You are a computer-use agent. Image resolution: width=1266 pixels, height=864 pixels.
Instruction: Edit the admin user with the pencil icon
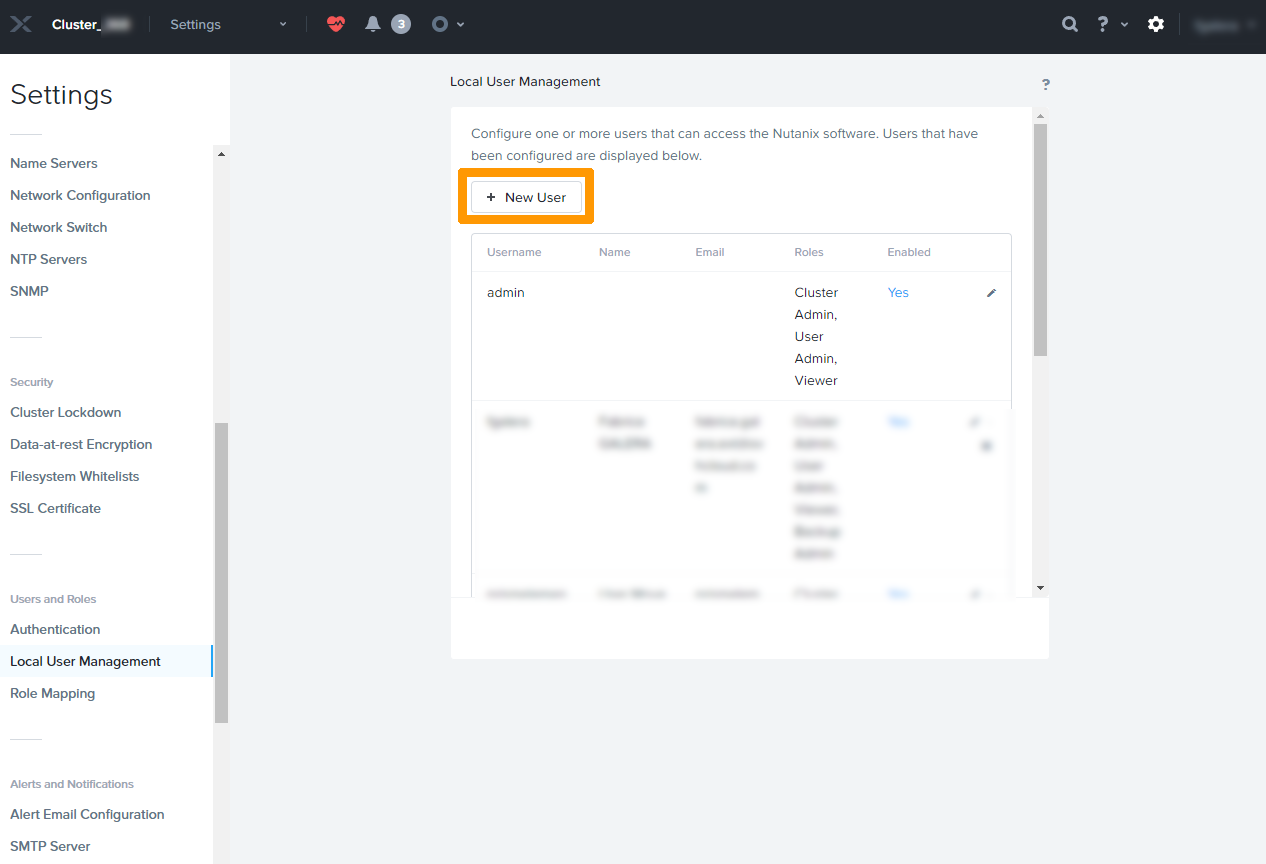pyautogui.click(x=990, y=292)
